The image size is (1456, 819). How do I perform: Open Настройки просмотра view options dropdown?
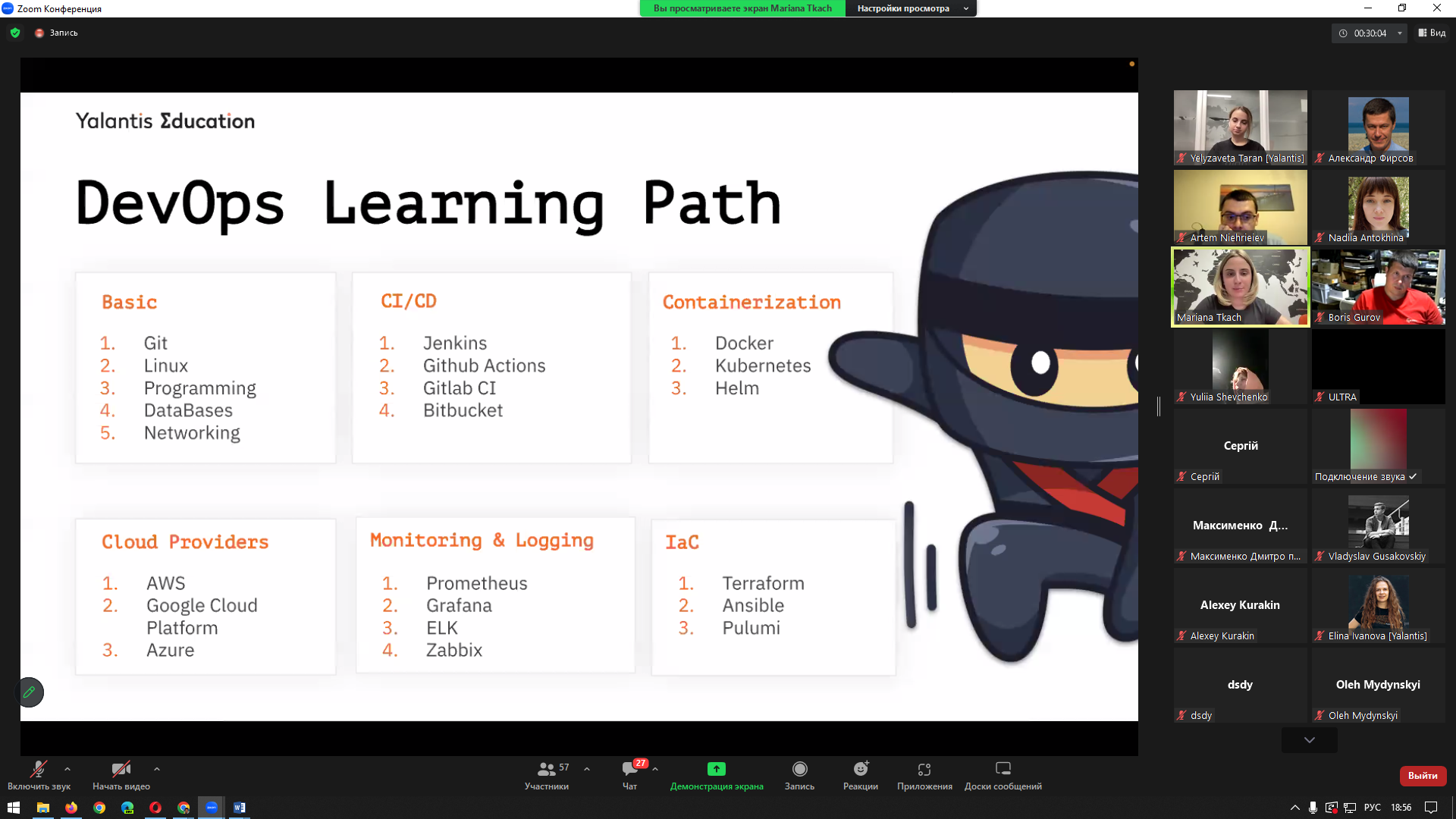pos(911,8)
